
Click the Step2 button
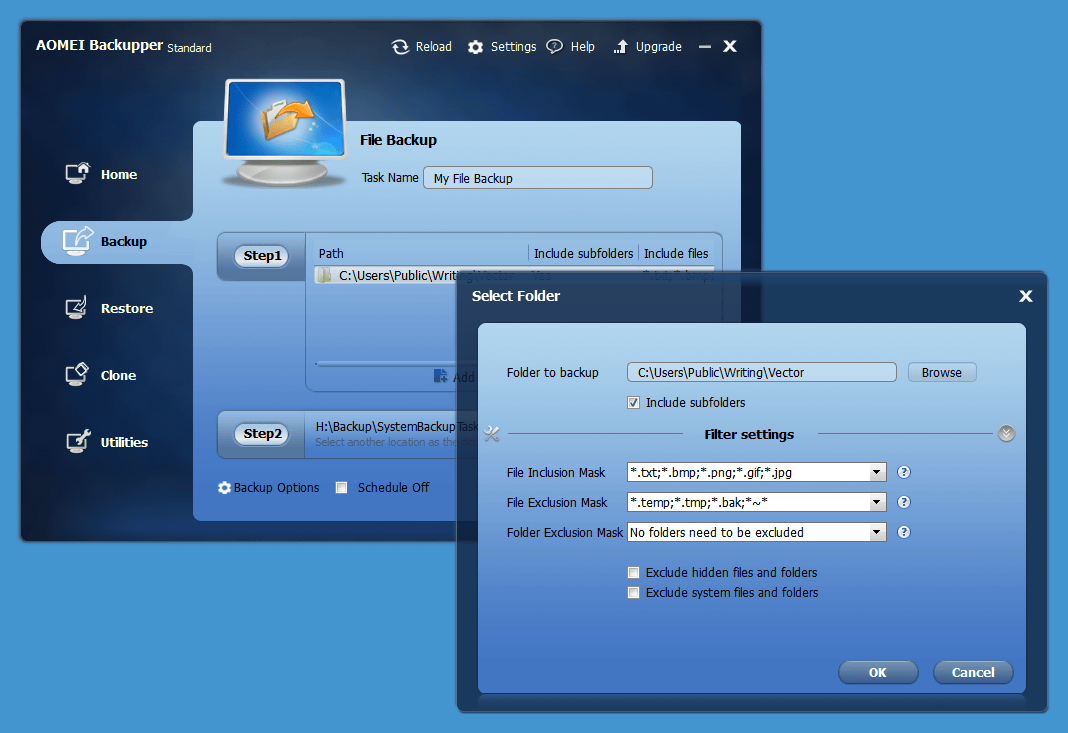262,434
